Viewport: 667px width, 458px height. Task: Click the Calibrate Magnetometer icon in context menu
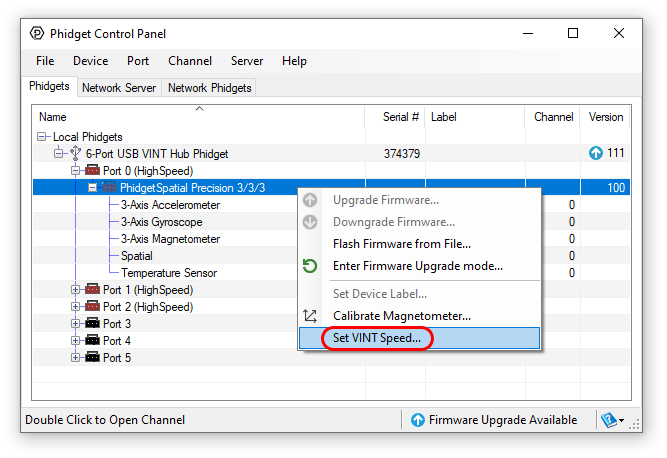coord(310,316)
